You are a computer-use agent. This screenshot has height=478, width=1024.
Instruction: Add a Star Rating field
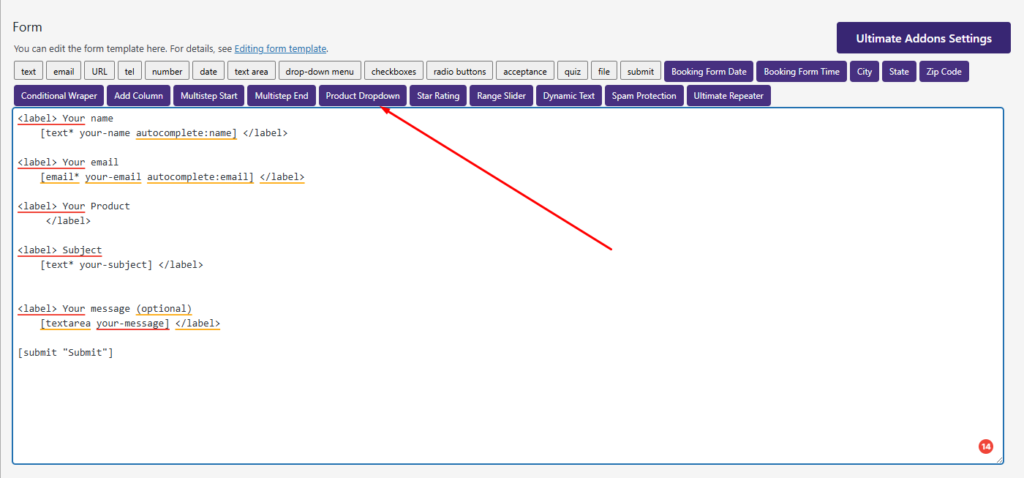point(438,95)
